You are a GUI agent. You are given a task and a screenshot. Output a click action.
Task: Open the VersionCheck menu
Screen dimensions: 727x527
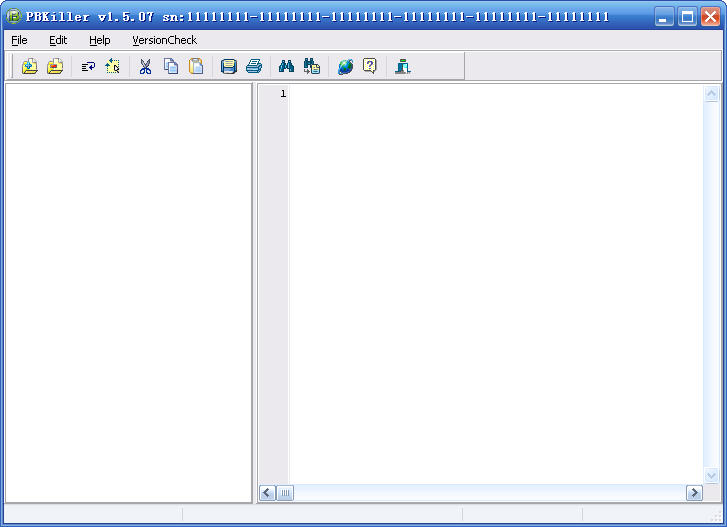click(x=164, y=40)
